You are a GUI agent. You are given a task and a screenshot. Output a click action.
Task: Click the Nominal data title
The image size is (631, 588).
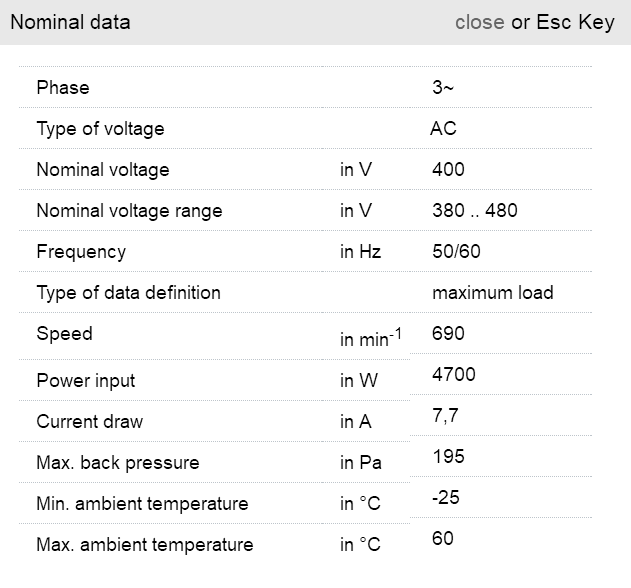pyautogui.click(x=70, y=22)
